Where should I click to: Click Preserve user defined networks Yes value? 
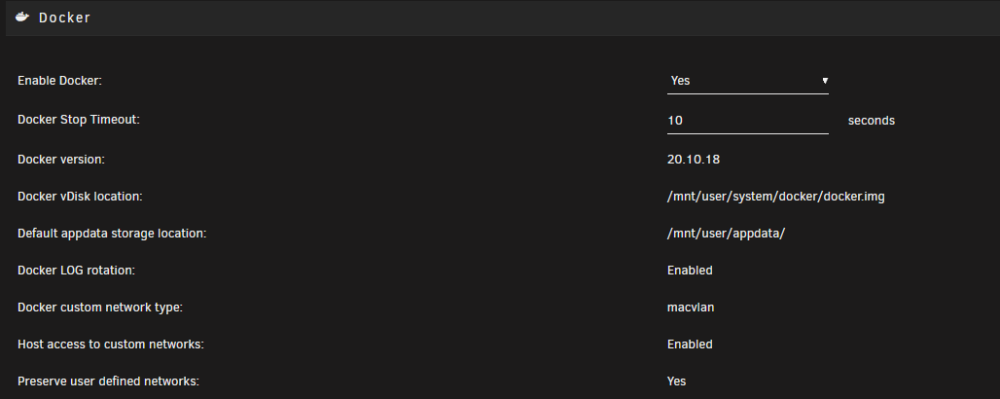[677, 381]
